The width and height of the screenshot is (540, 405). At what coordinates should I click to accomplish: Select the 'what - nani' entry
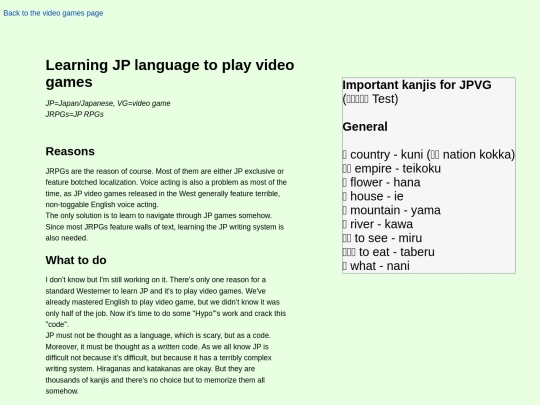[x=376, y=266]
